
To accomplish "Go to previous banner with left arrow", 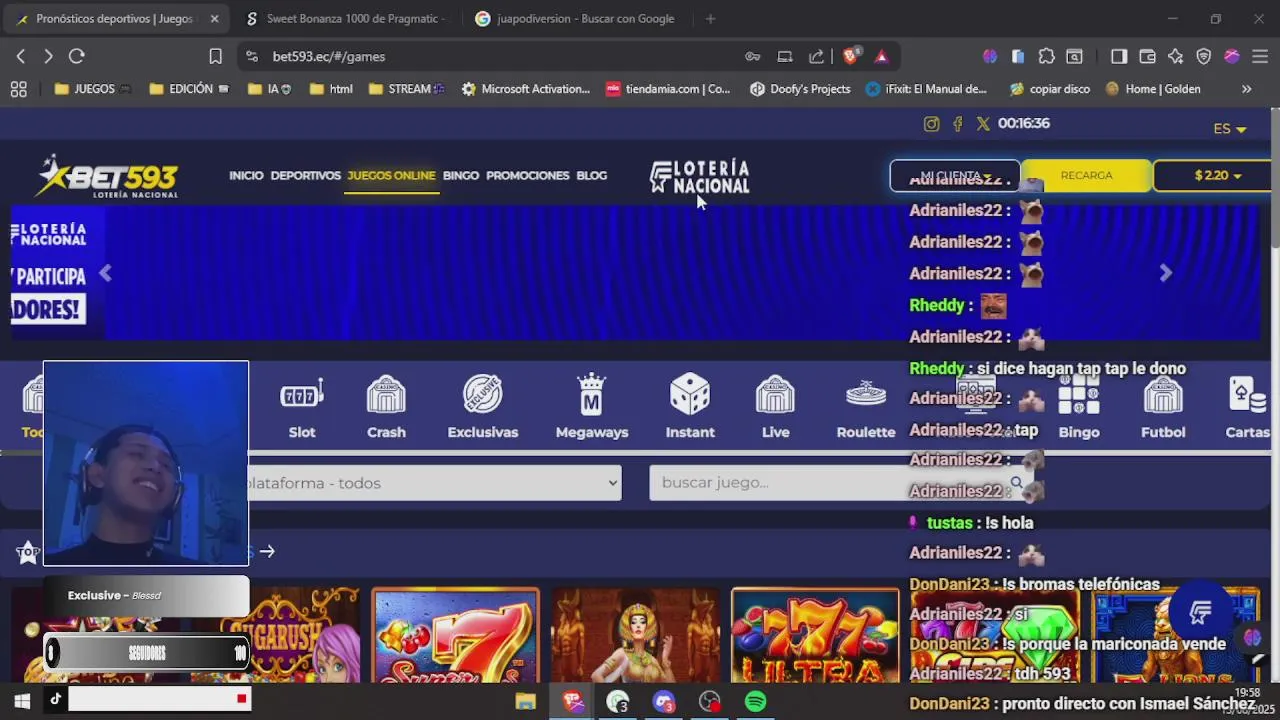I will tap(105, 273).
